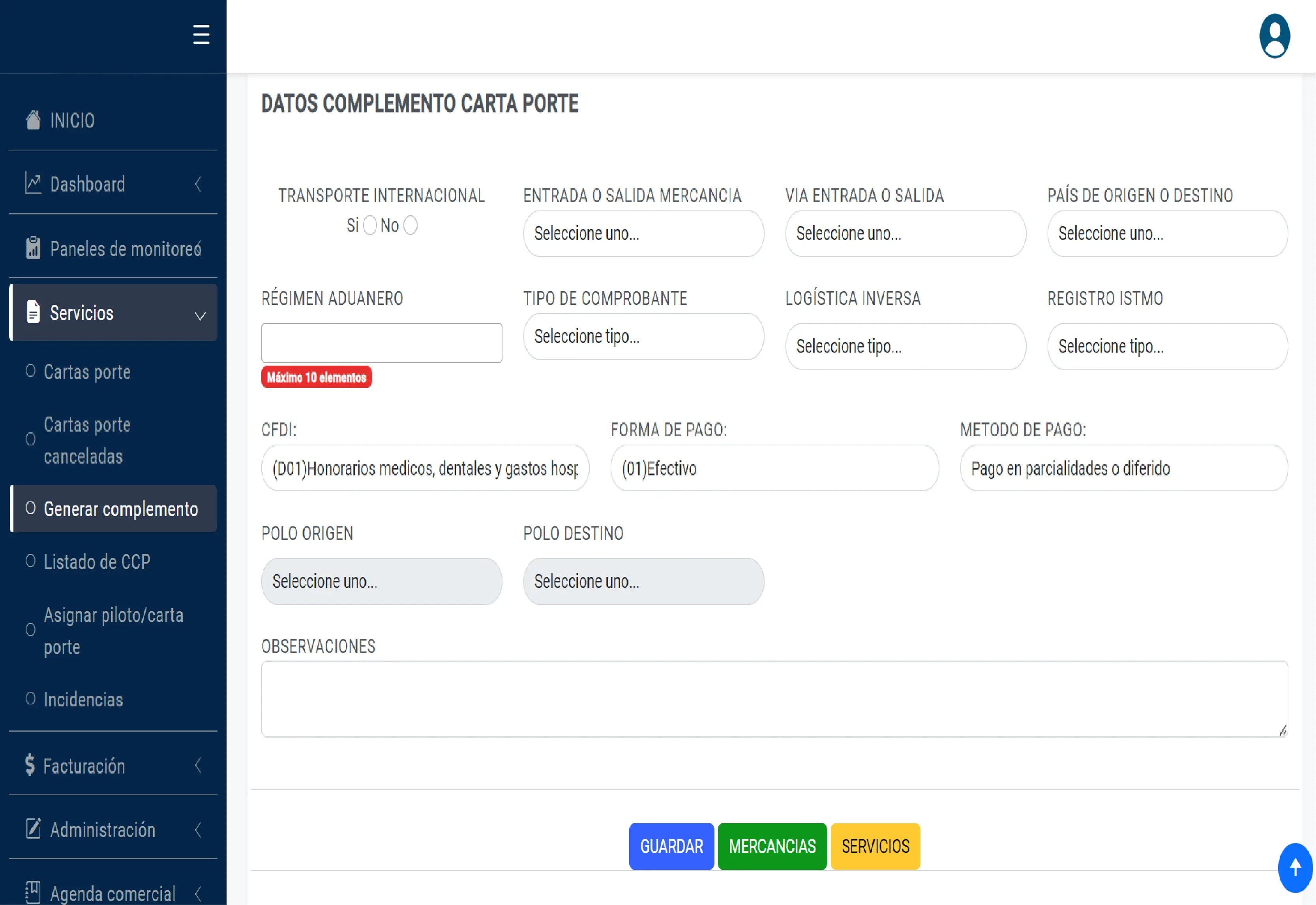This screenshot has height=905, width=1316.
Task: Click the Servicios document icon
Action: [x=33, y=312]
